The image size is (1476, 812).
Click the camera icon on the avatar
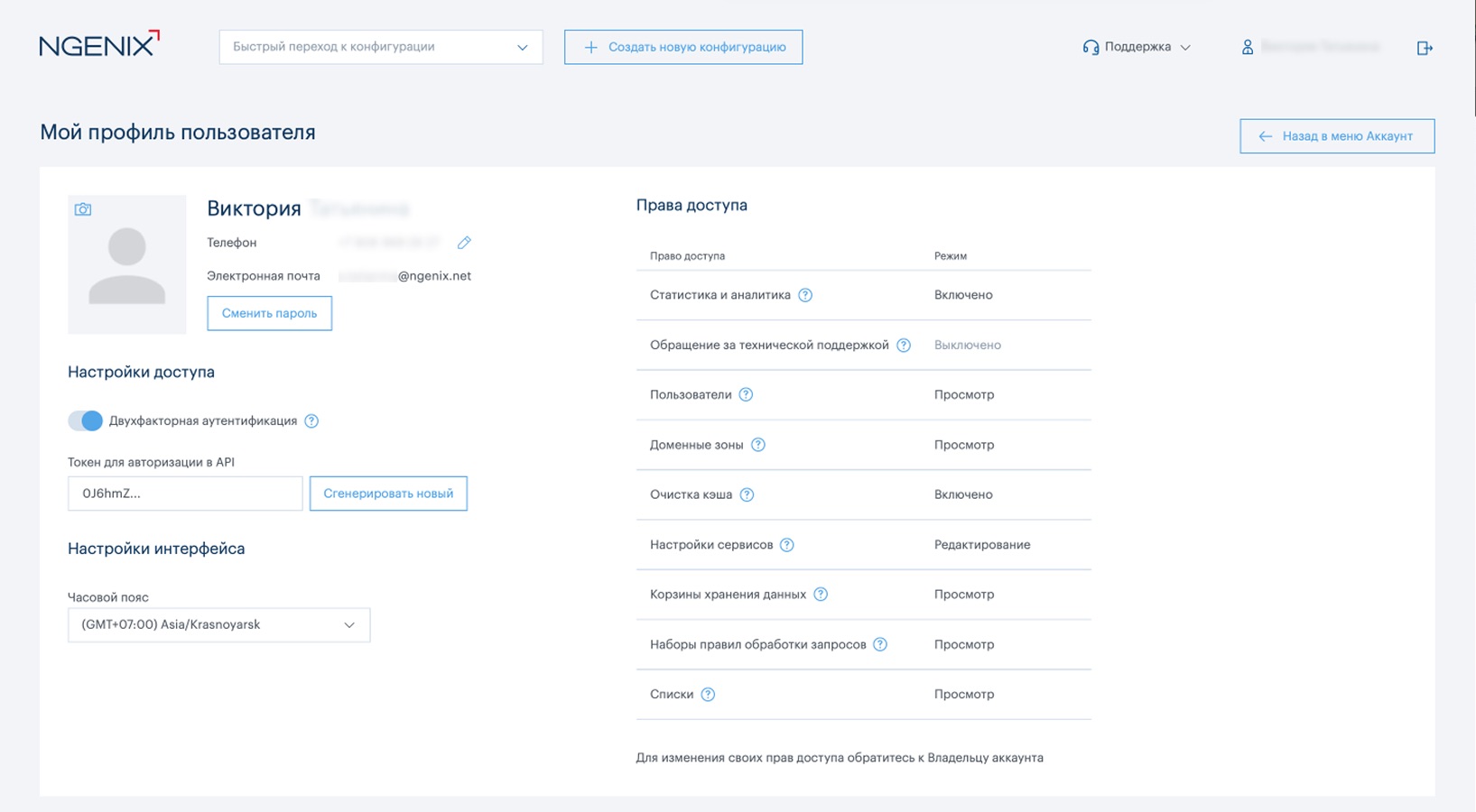click(83, 209)
